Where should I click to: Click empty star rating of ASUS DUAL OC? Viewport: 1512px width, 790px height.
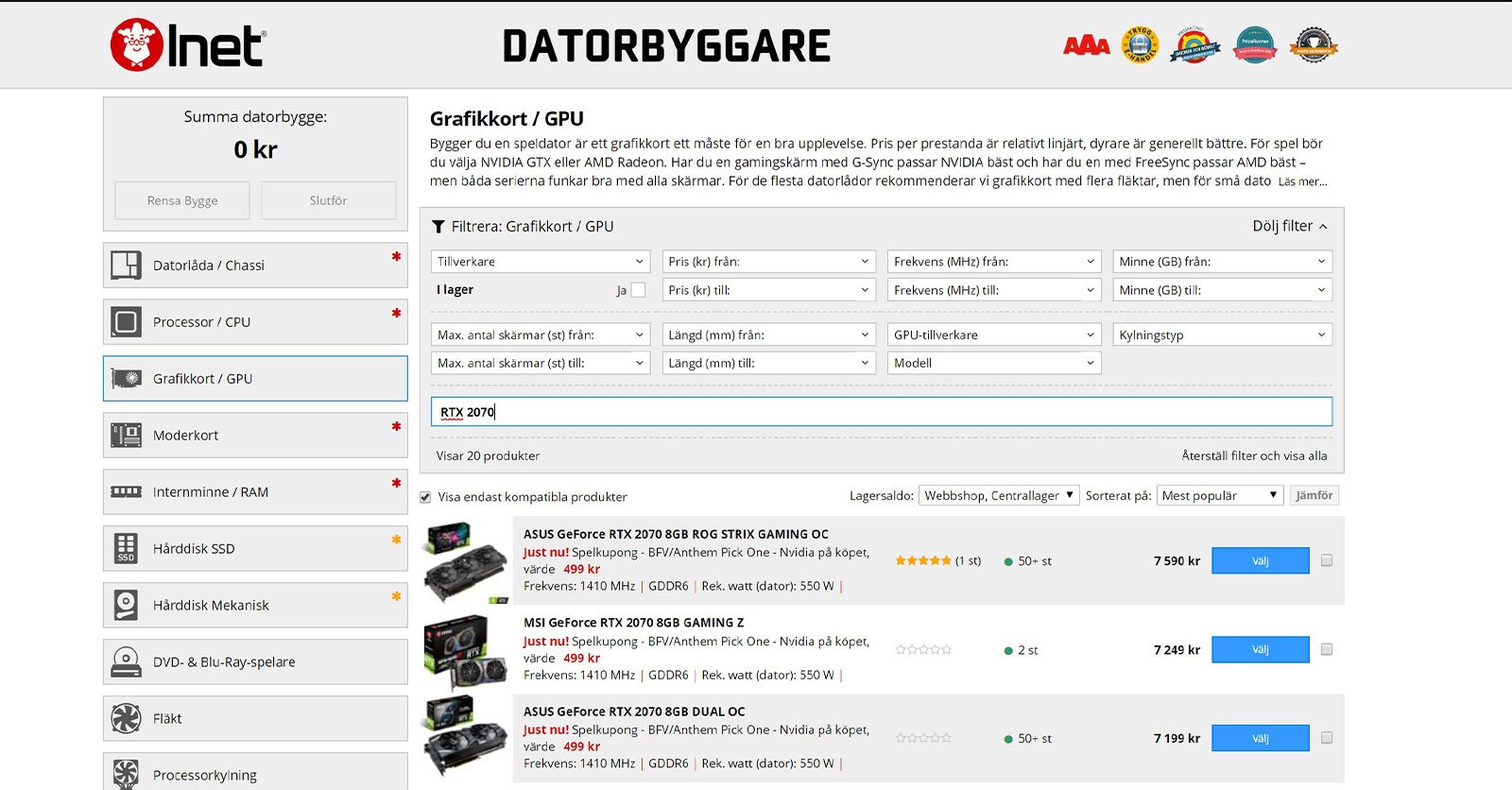(923, 738)
